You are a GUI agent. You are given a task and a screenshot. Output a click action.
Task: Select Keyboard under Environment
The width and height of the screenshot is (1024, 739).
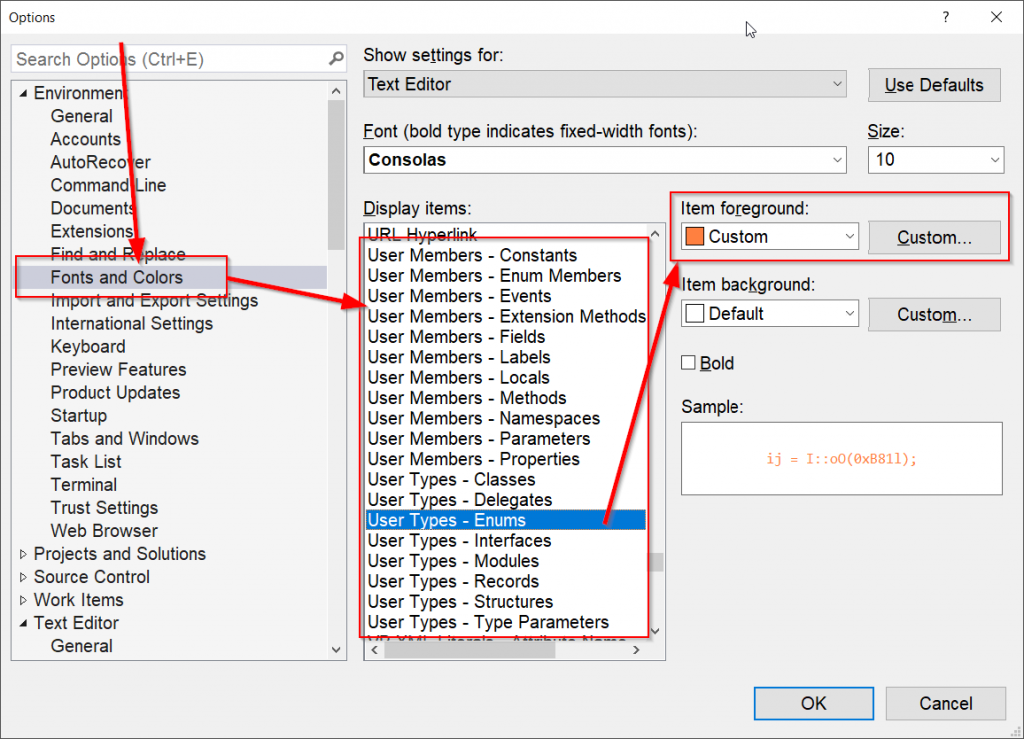[88, 347]
